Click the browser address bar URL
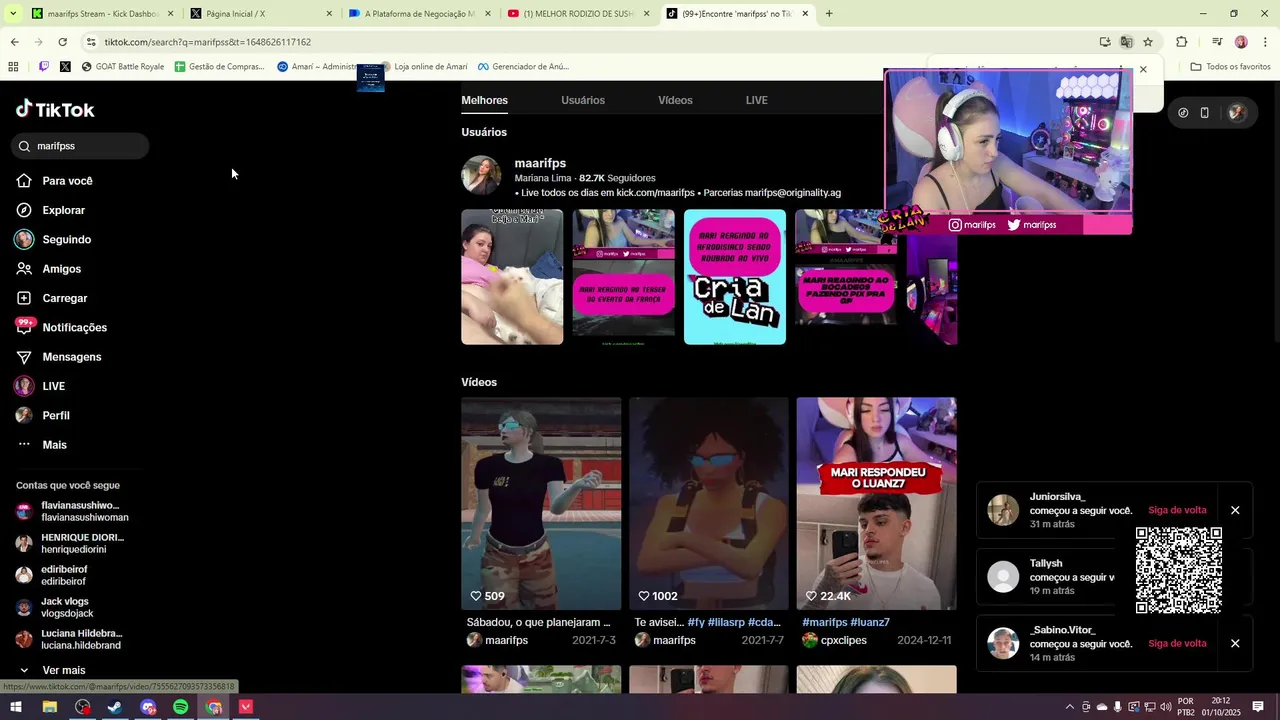 coord(208,42)
